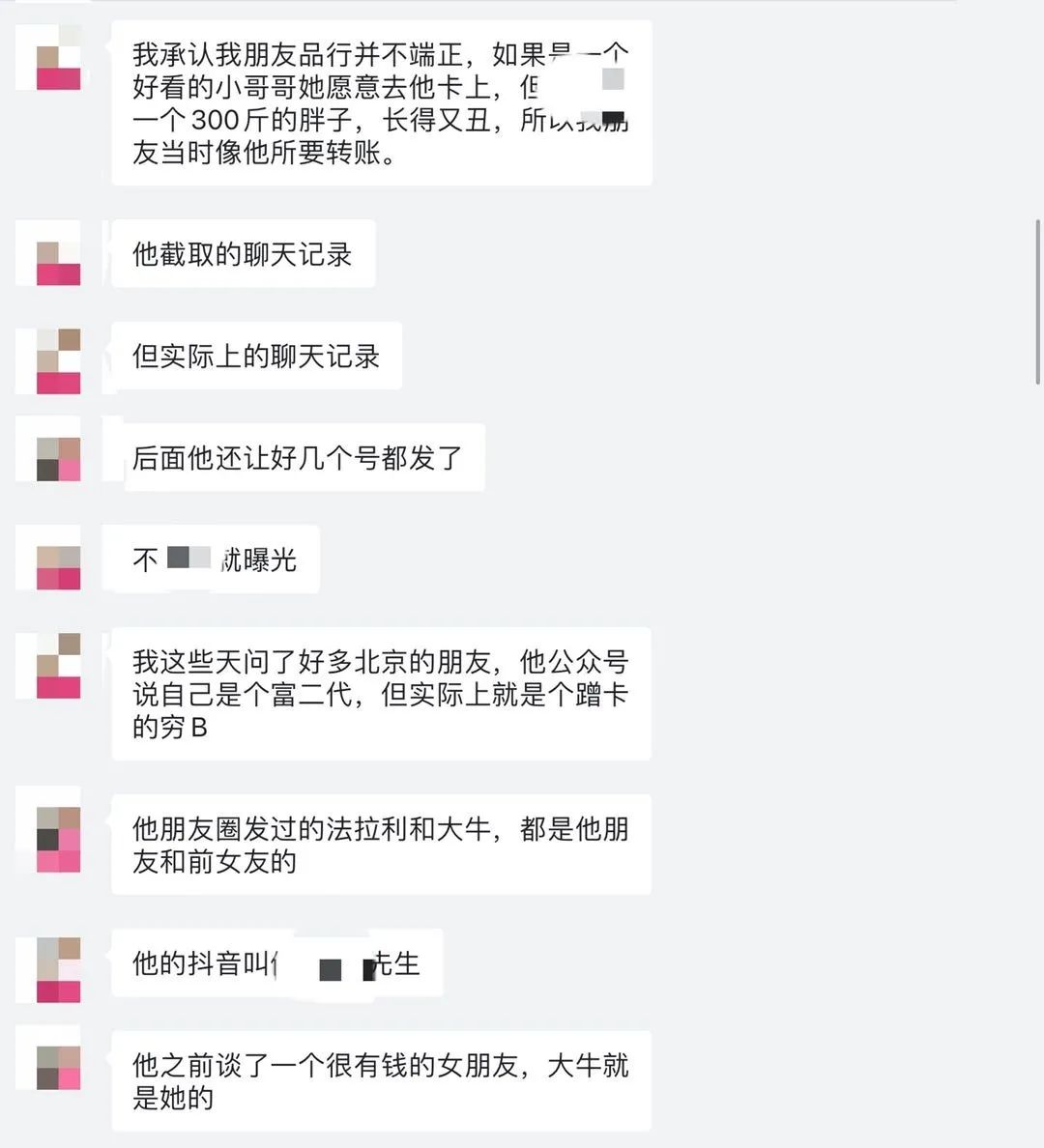
Task: Select the message about '很有钱的女朋友'
Action: 381,1080
